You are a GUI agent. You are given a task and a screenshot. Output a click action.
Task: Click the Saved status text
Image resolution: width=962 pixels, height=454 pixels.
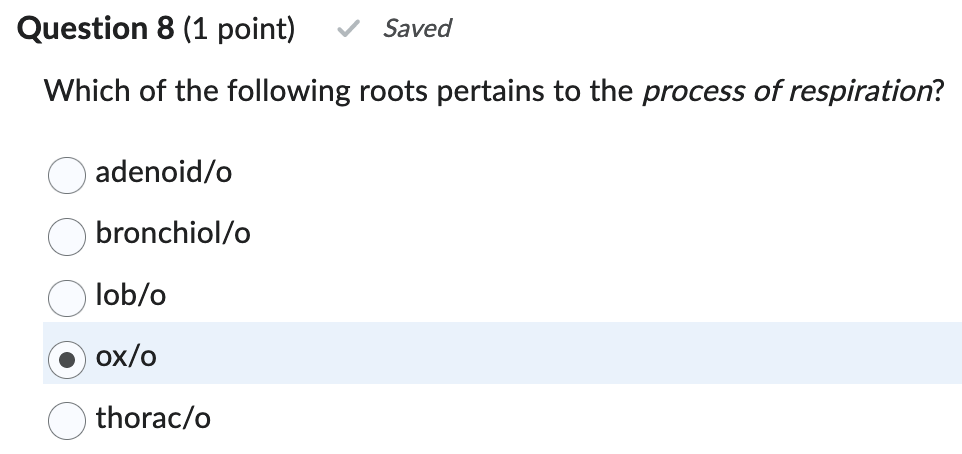(x=417, y=29)
